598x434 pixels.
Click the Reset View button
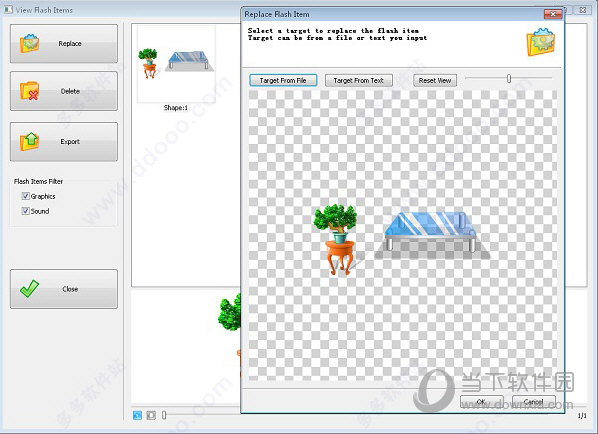coord(435,80)
